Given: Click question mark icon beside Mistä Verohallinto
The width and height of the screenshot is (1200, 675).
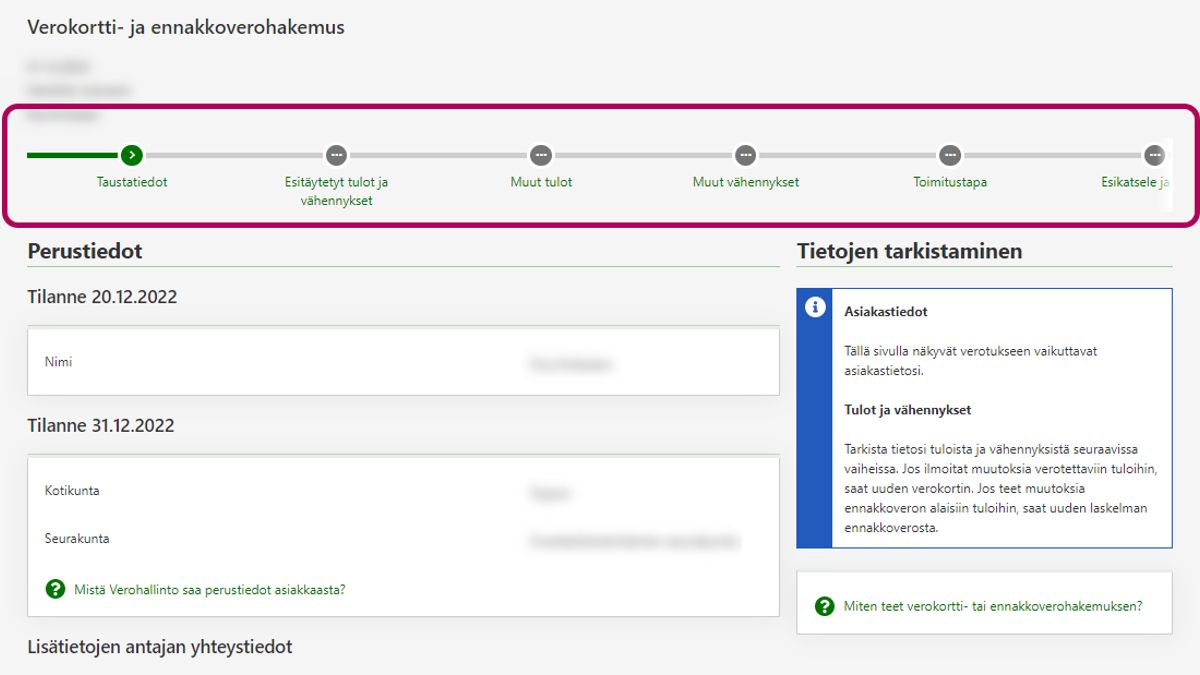Looking at the screenshot, I should 55,589.
